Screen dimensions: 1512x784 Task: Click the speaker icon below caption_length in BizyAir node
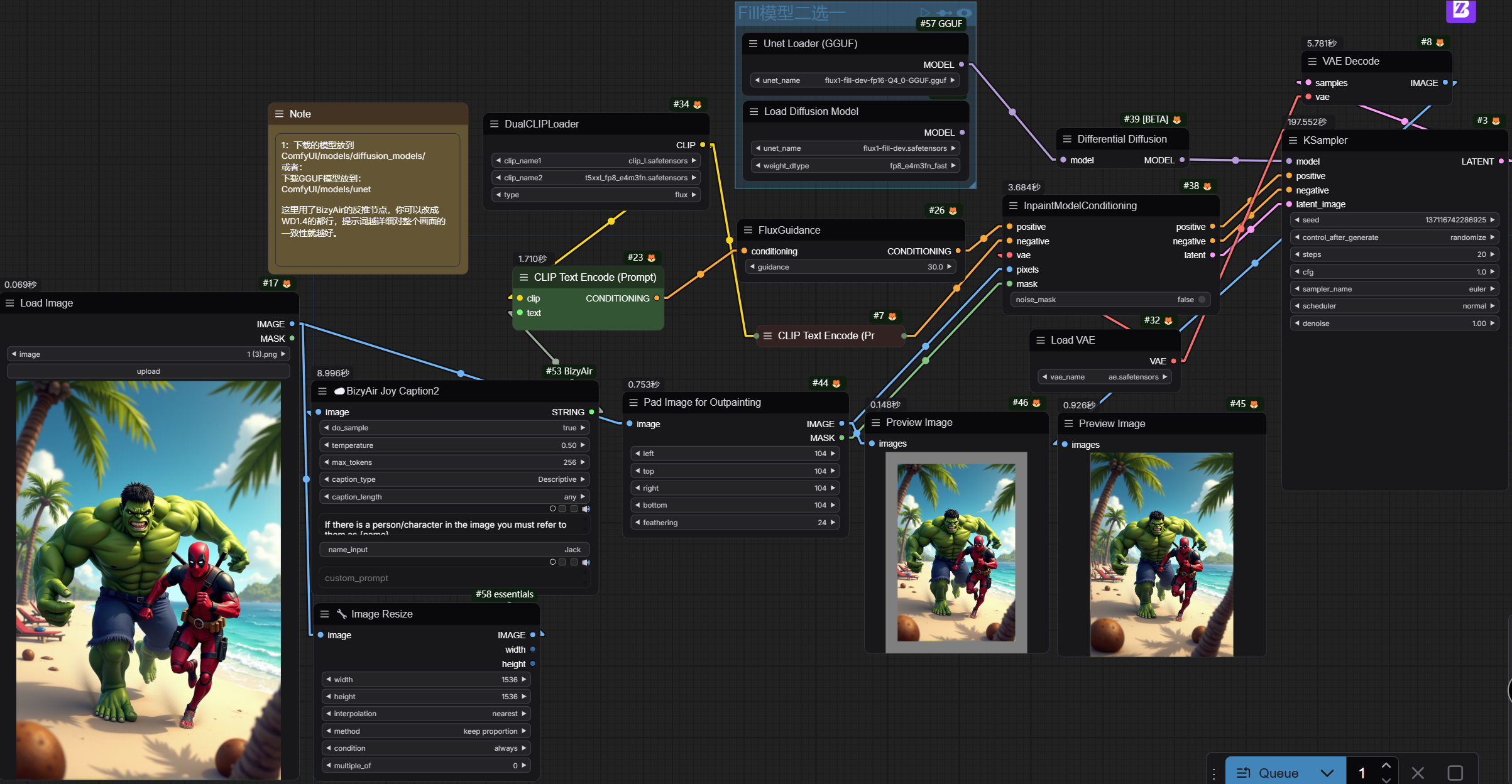coord(586,509)
